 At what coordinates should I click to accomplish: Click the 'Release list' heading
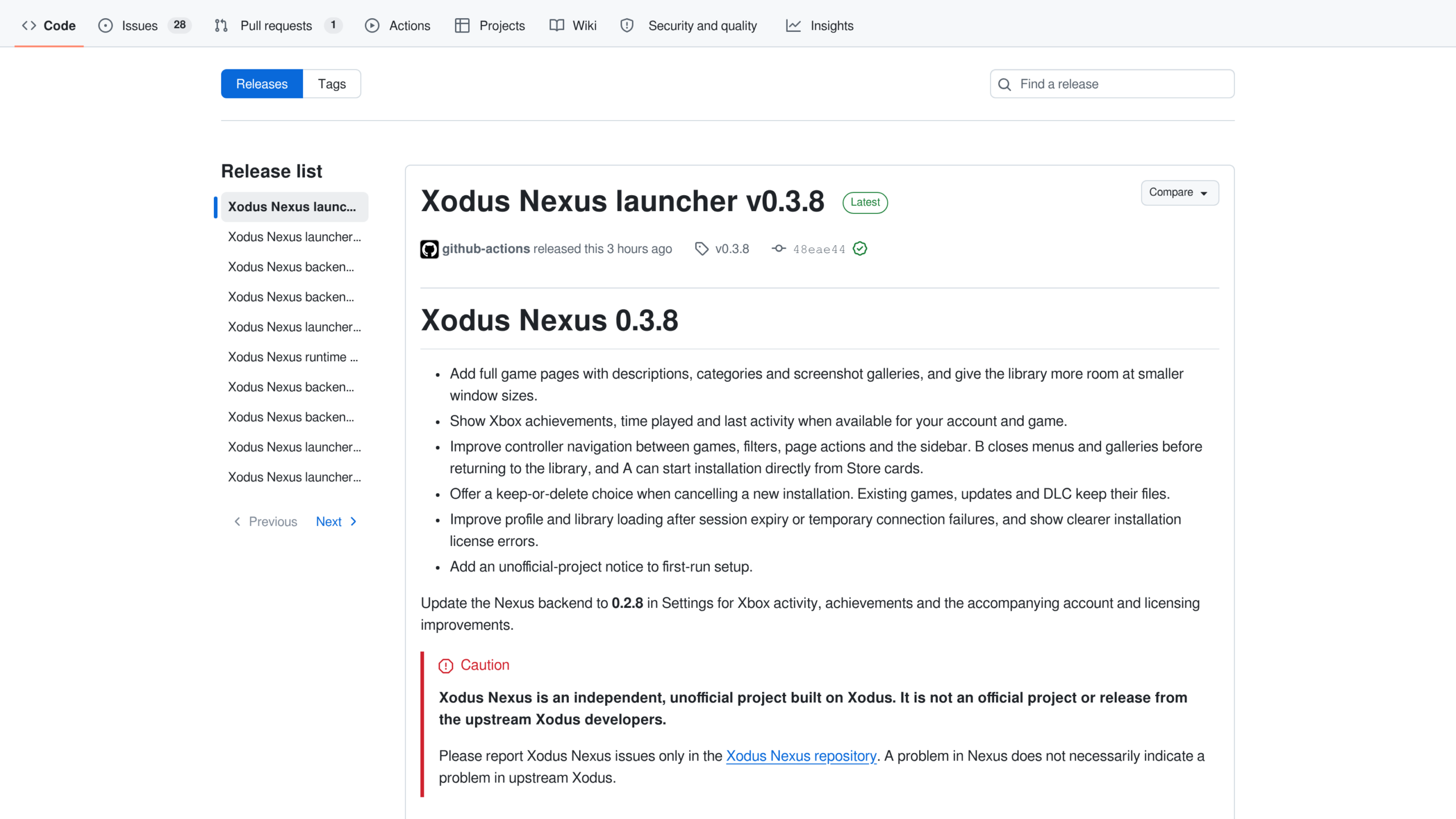271,171
